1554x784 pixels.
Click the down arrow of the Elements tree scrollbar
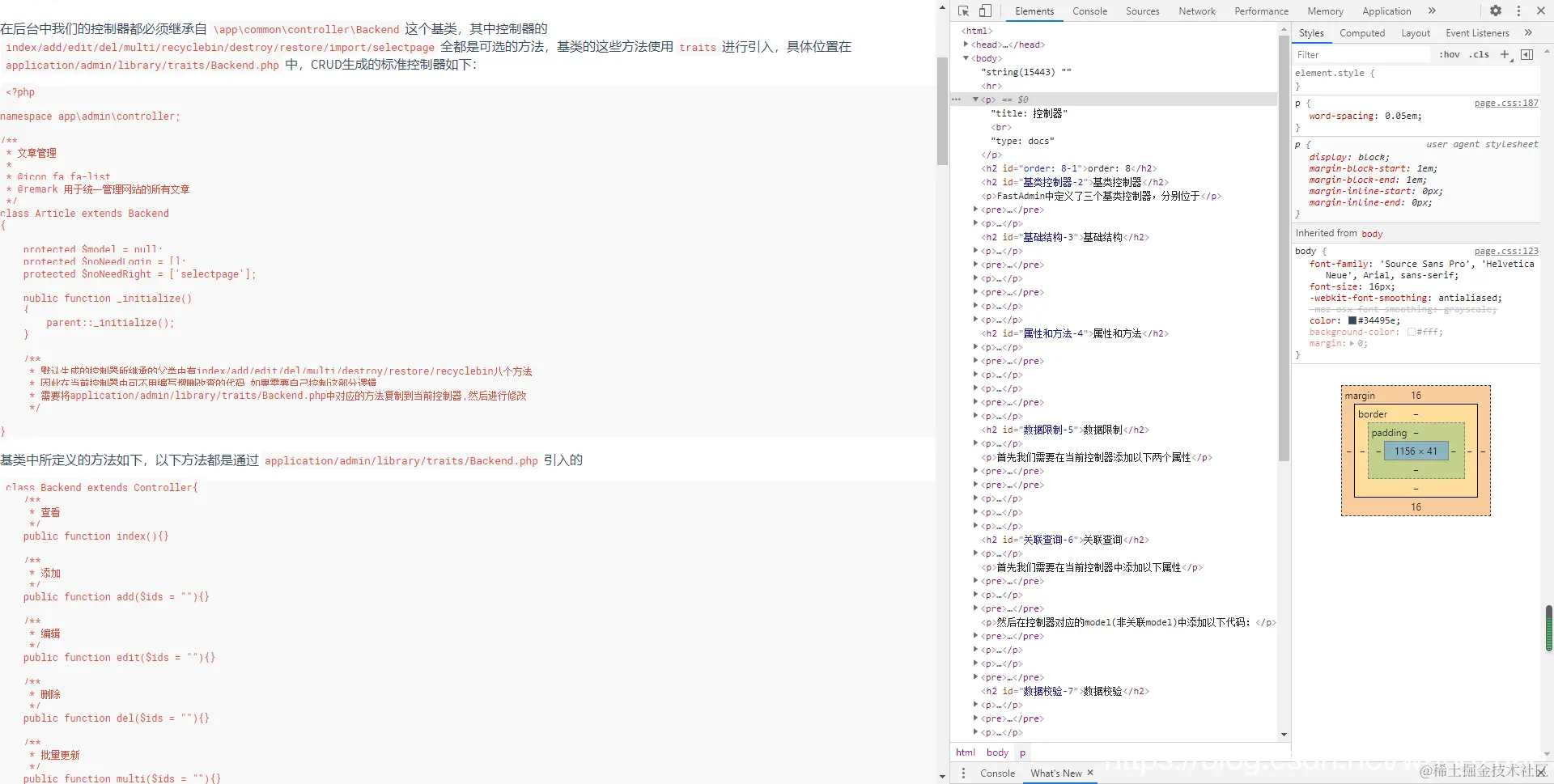click(1284, 735)
